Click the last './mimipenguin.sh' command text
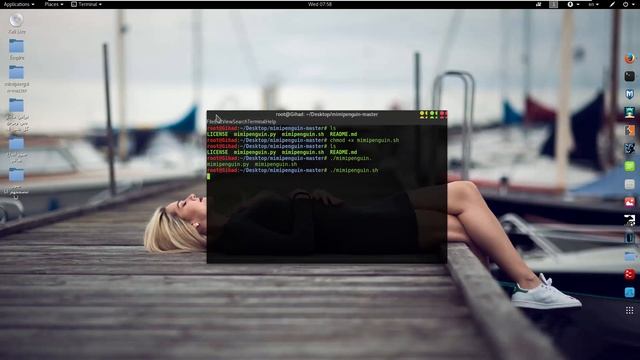 coord(353,170)
